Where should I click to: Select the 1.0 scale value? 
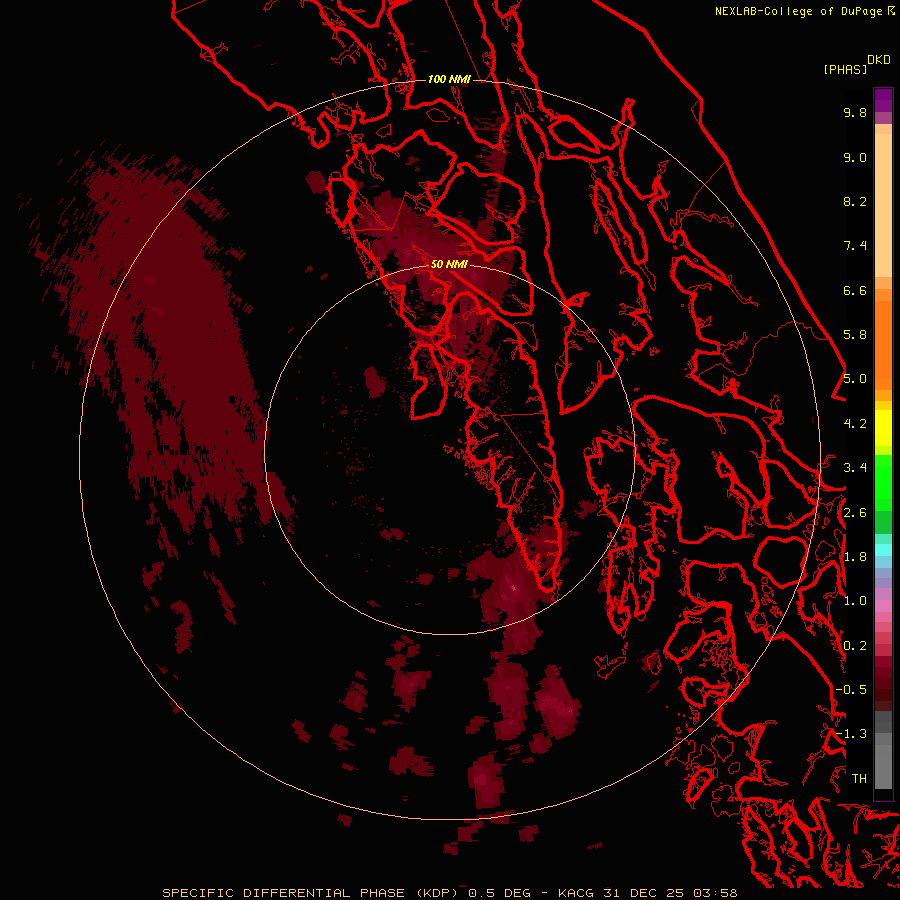click(x=855, y=601)
